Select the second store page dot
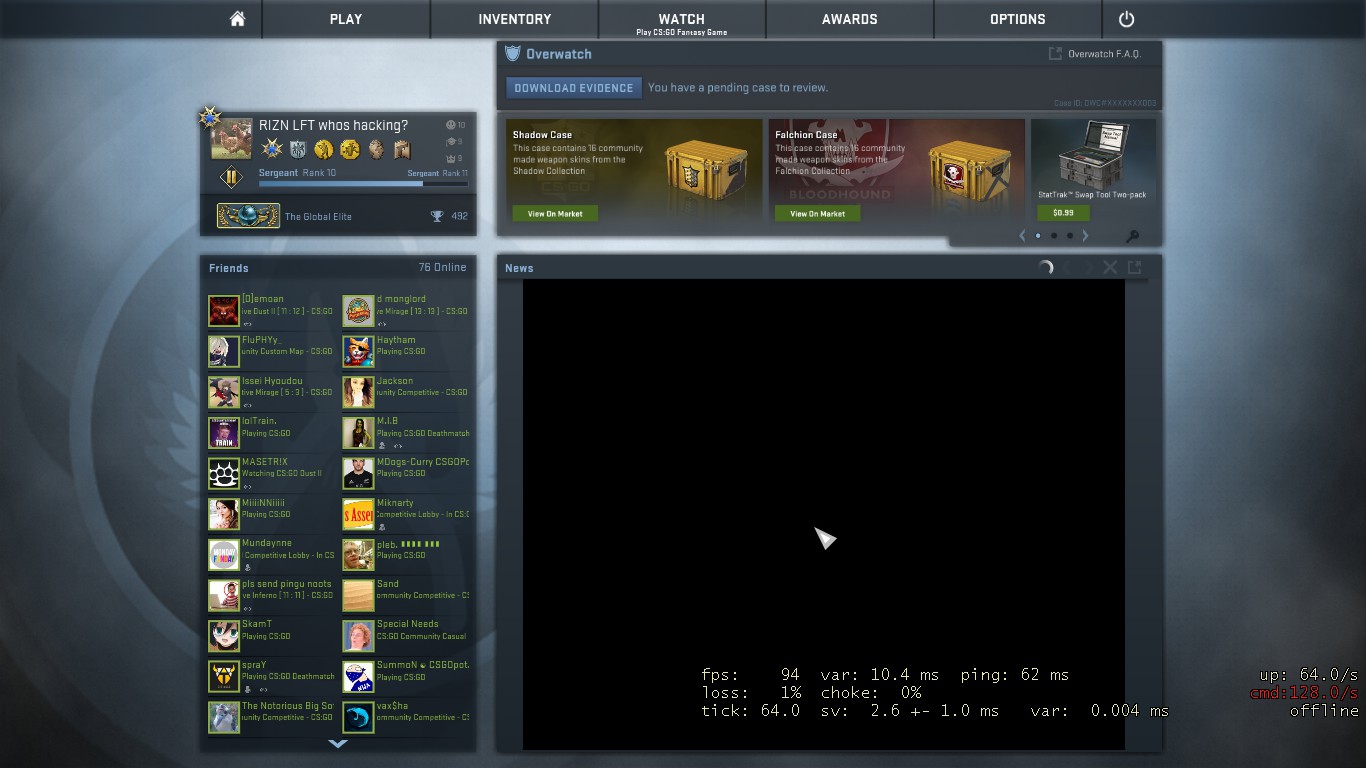Screen dimensions: 1366x768 pyautogui.click(x=1054, y=236)
